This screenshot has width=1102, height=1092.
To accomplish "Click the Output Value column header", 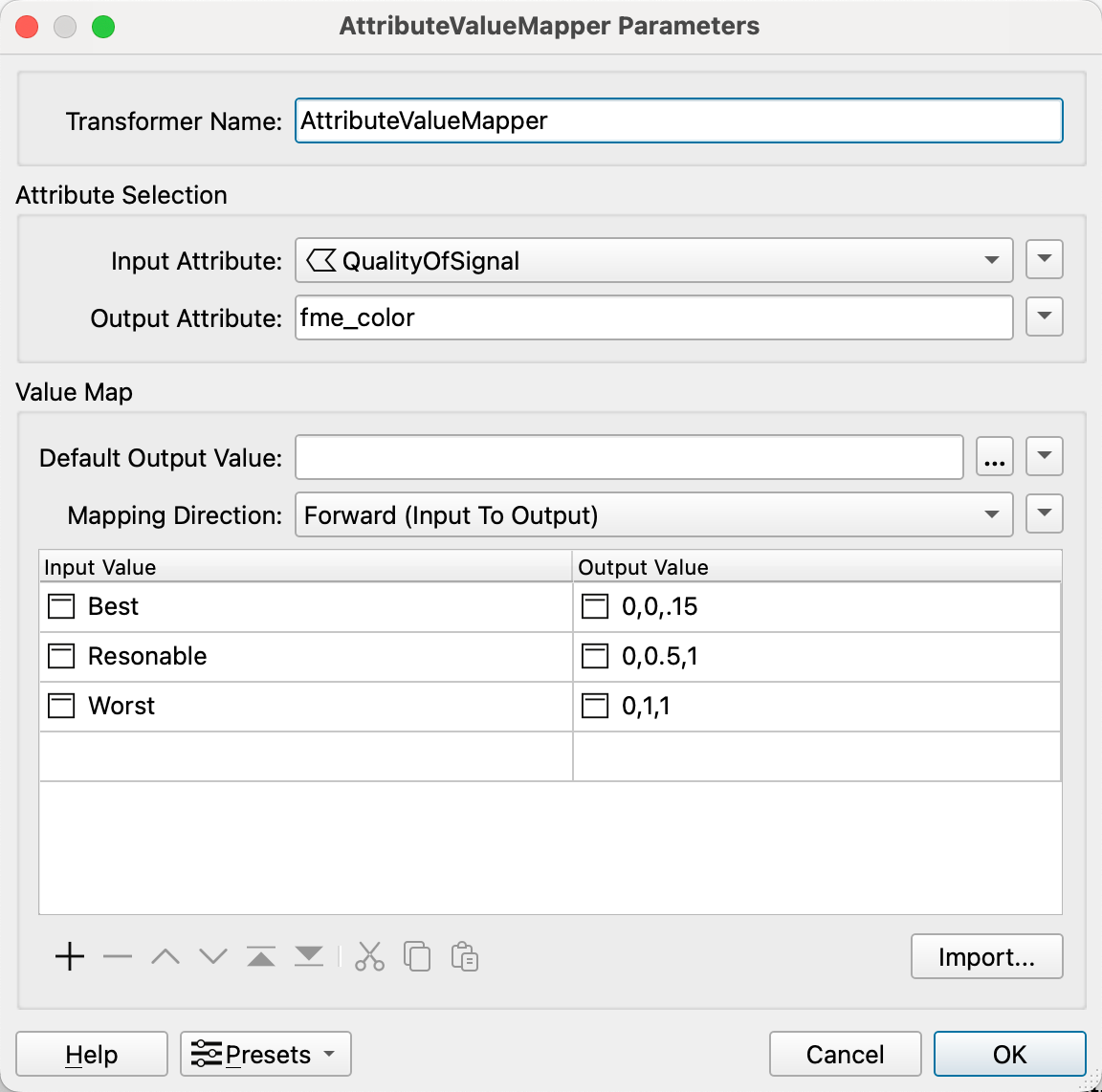I will [817, 566].
